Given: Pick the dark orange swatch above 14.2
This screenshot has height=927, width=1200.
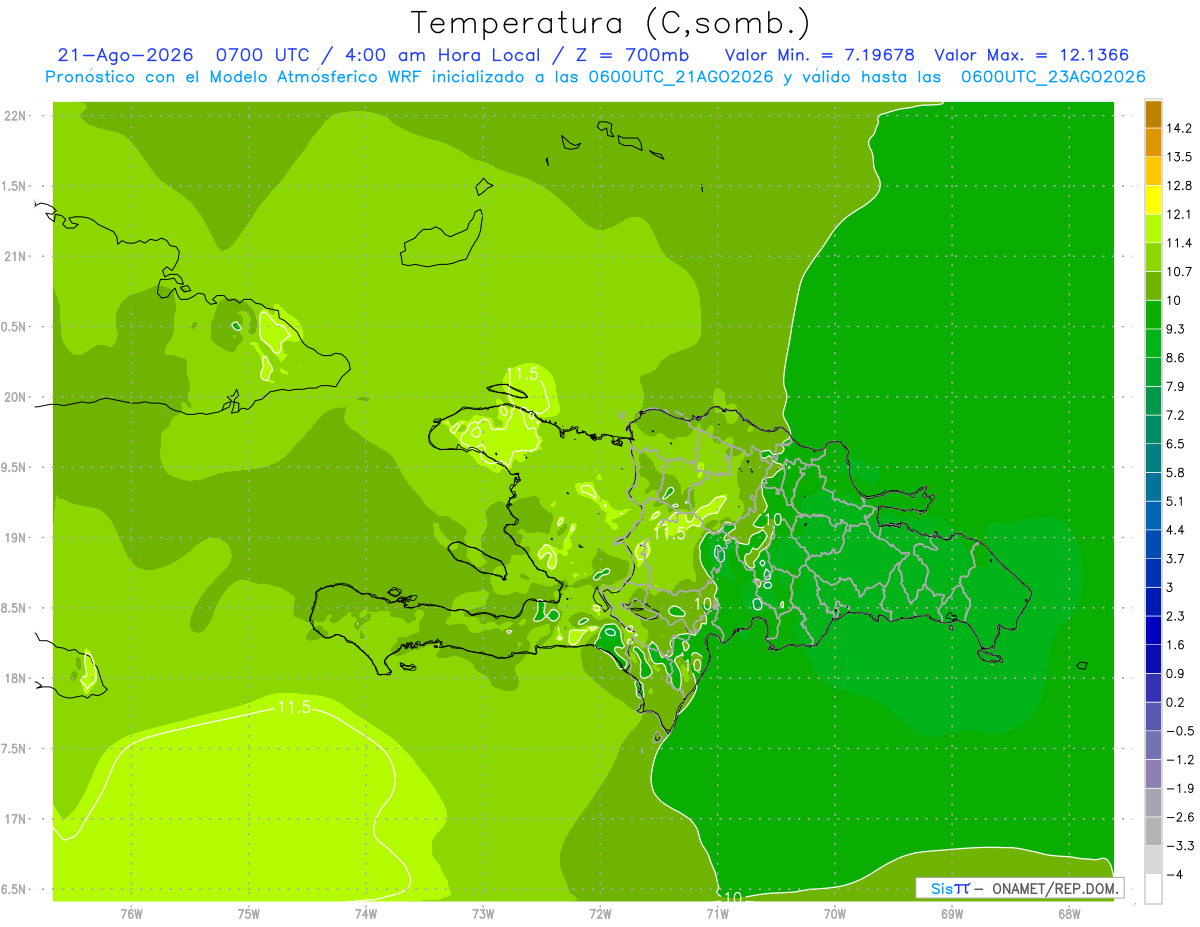Looking at the screenshot, I should coord(1153,114).
